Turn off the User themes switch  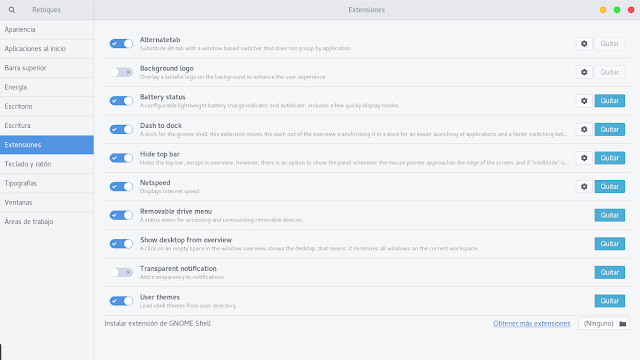point(121,301)
